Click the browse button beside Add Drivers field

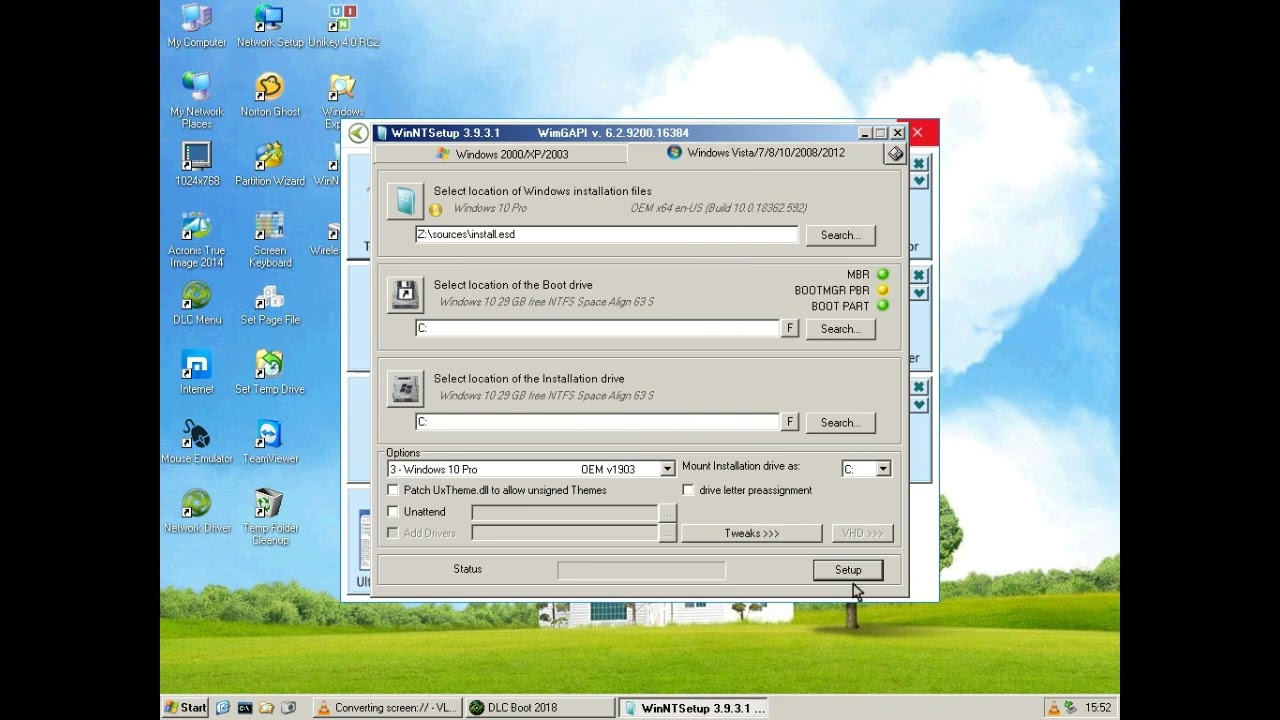(x=667, y=533)
